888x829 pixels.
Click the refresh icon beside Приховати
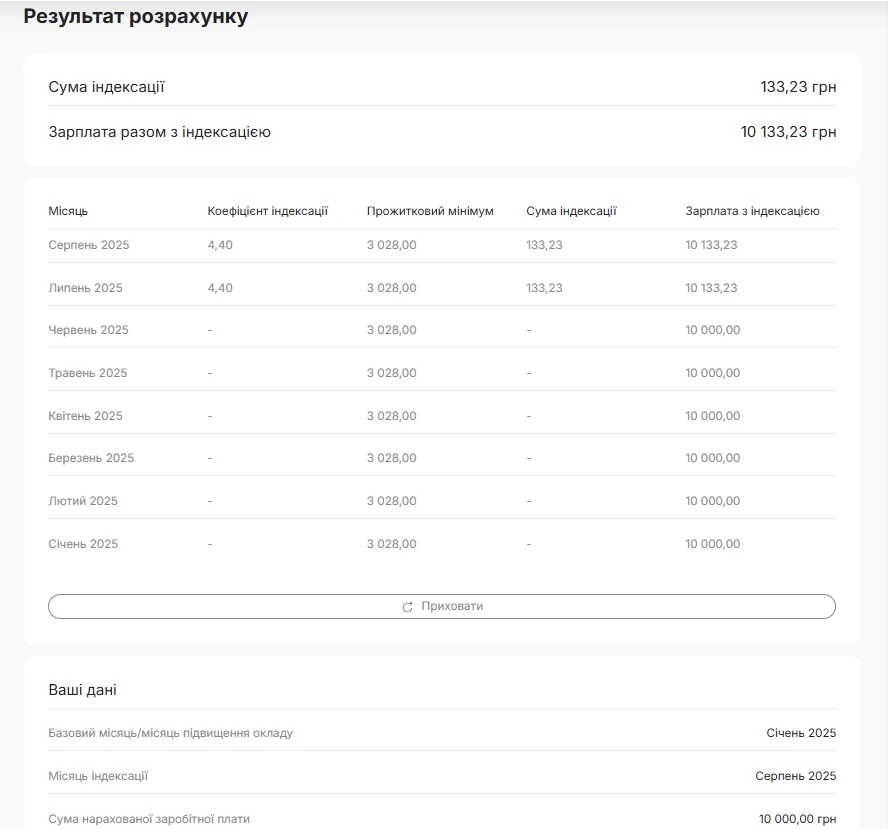(x=407, y=607)
